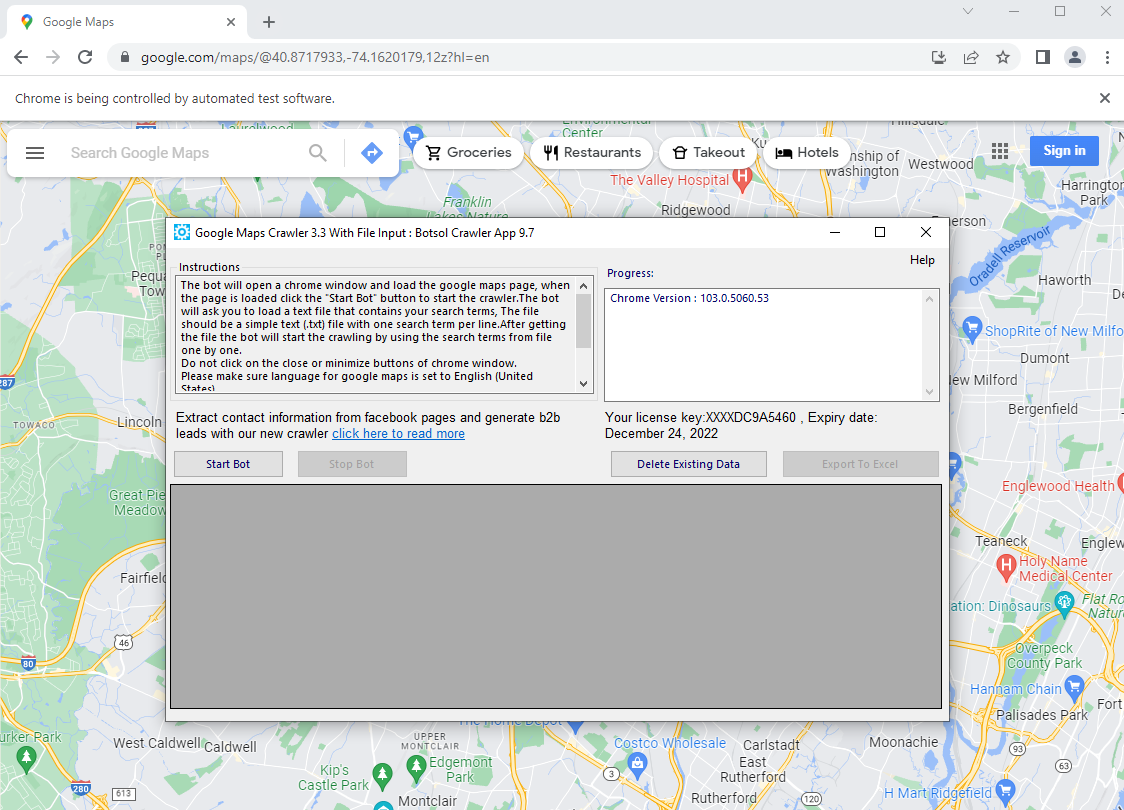The height and width of the screenshot is (810, 1124).
Task: Click Delete Existing Data button
Action: tap(688, 464)
